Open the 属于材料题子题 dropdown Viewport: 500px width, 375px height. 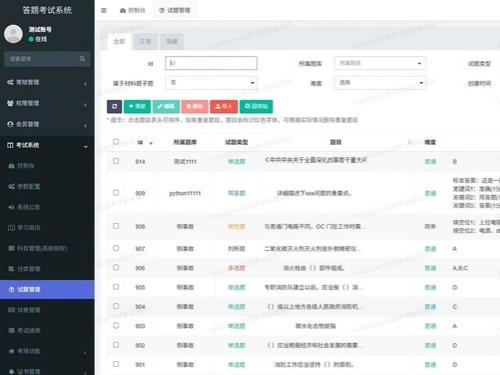point(211,83)
